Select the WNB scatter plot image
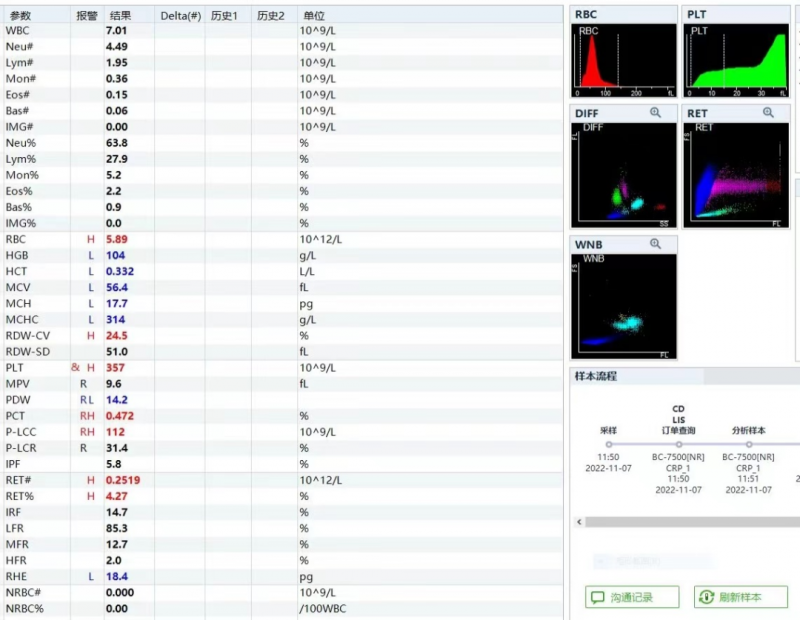This screenshot has height=620, width=800. tap(623, 306)
